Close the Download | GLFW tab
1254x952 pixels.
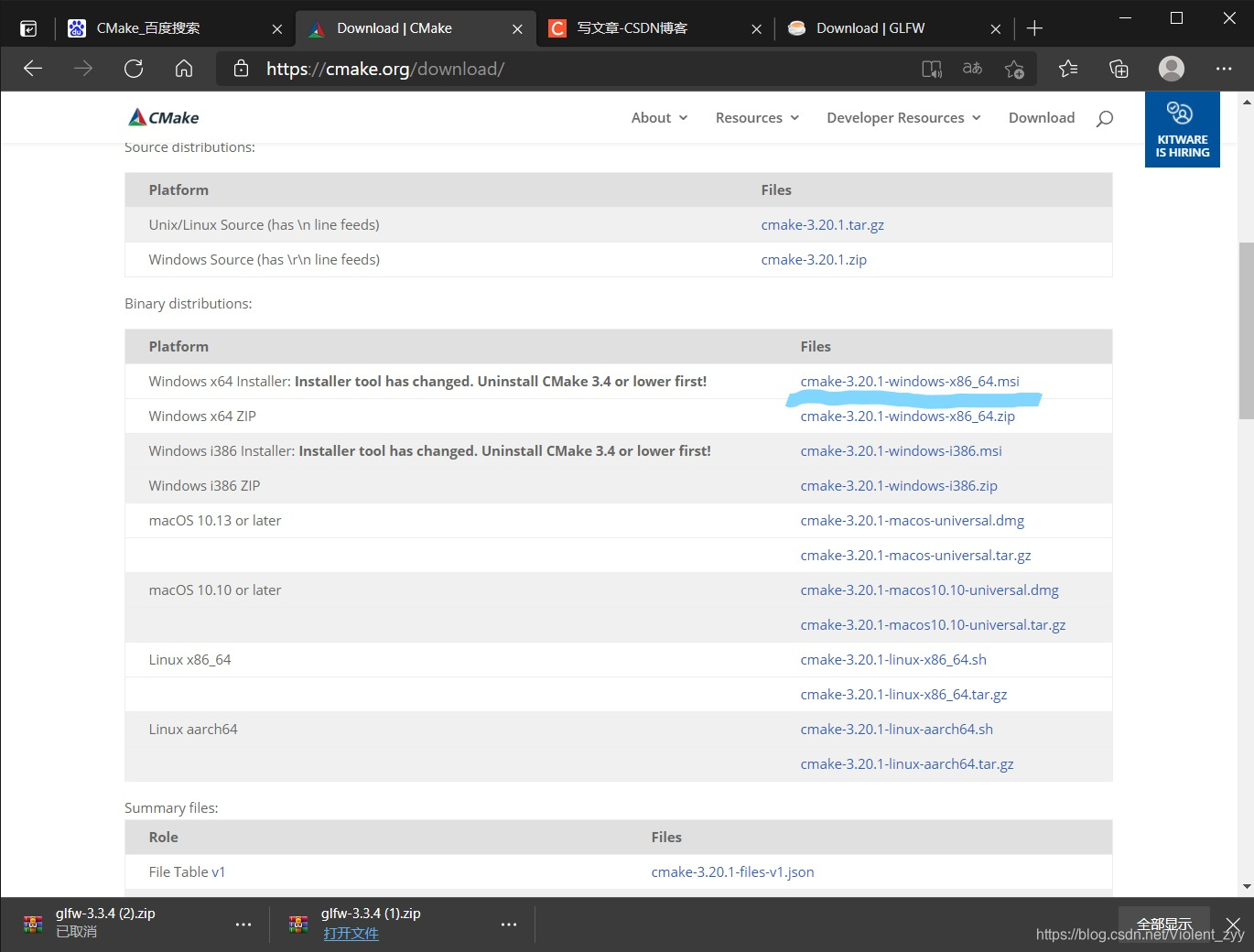pyautogui.click(x=996, y=29)
